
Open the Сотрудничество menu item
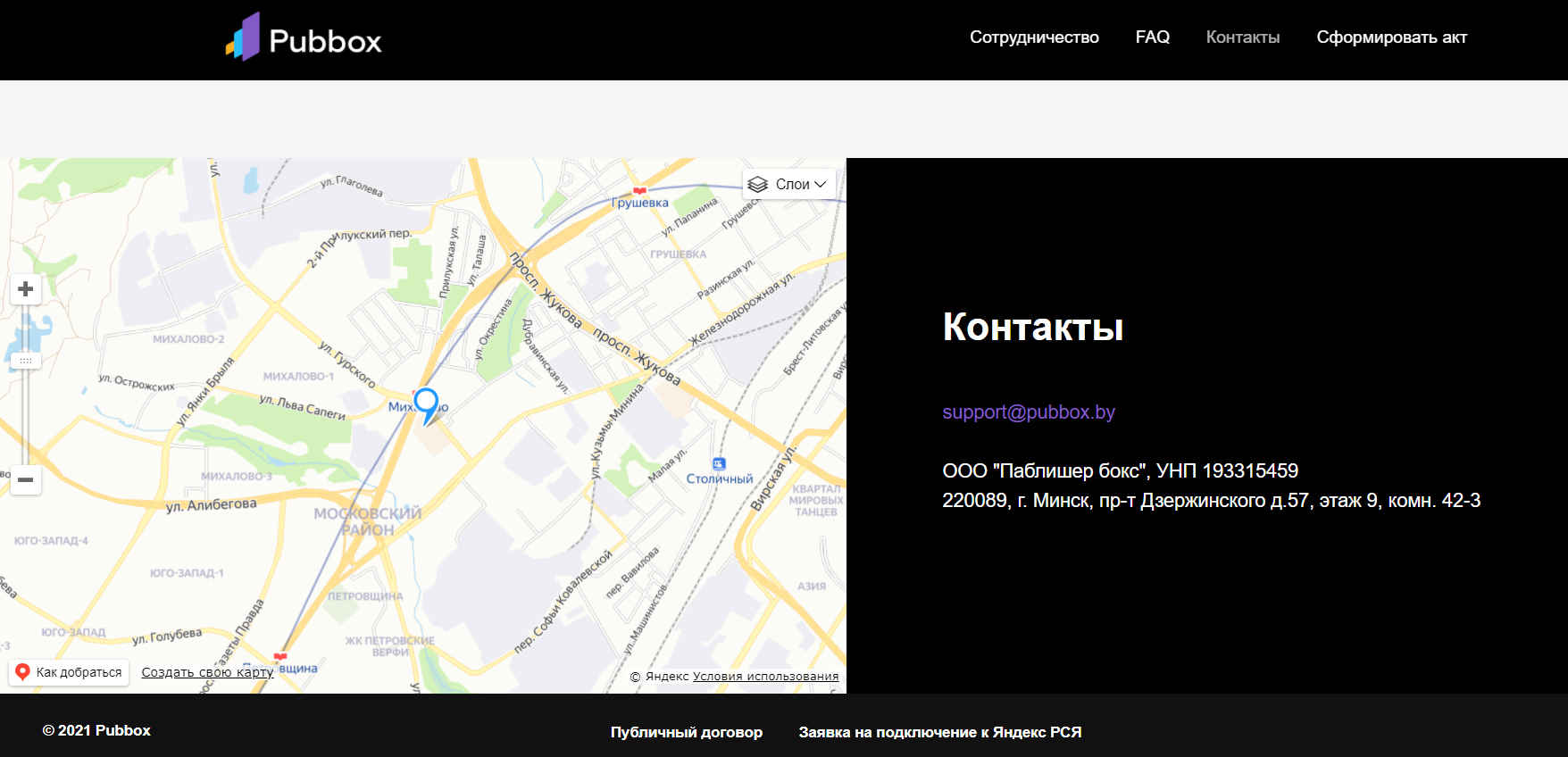1034,37
